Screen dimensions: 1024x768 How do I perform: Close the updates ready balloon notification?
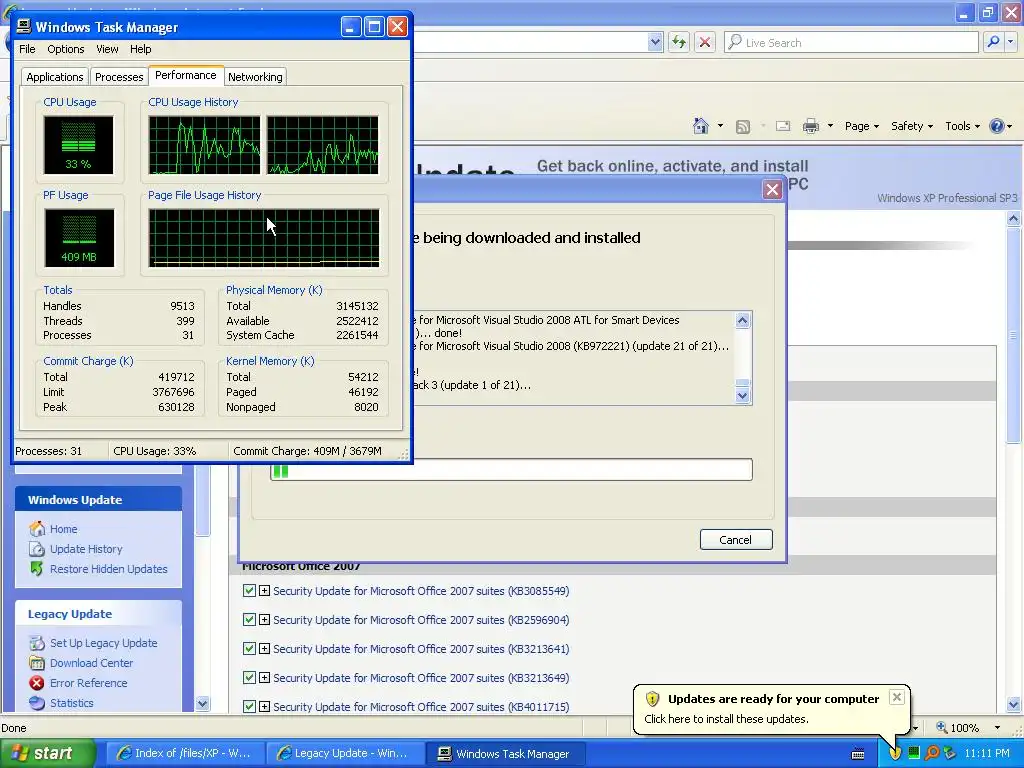click(x=897, y=697)
